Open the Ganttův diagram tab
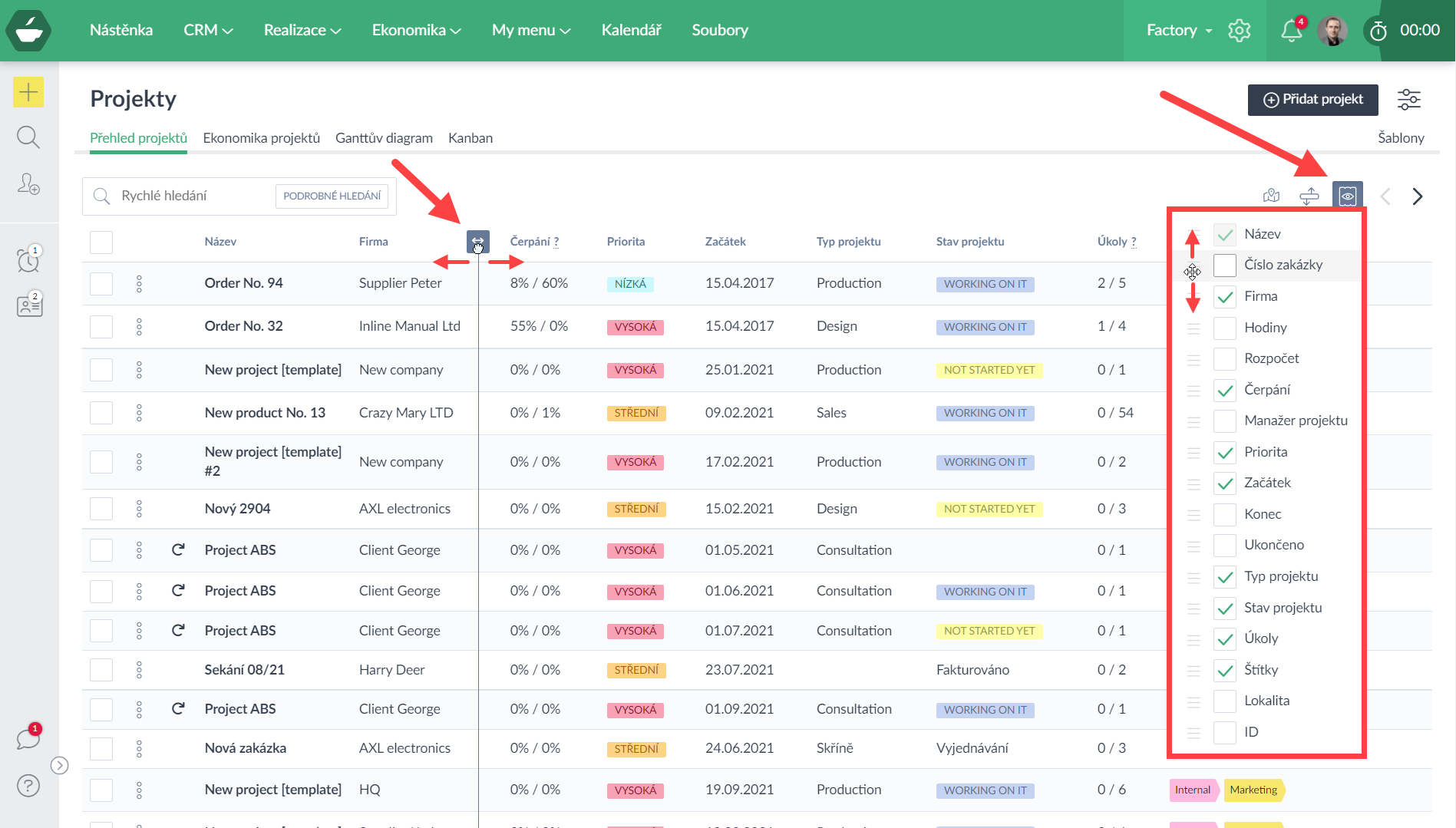Viewport: 1456px width, 828px height. 384,138
